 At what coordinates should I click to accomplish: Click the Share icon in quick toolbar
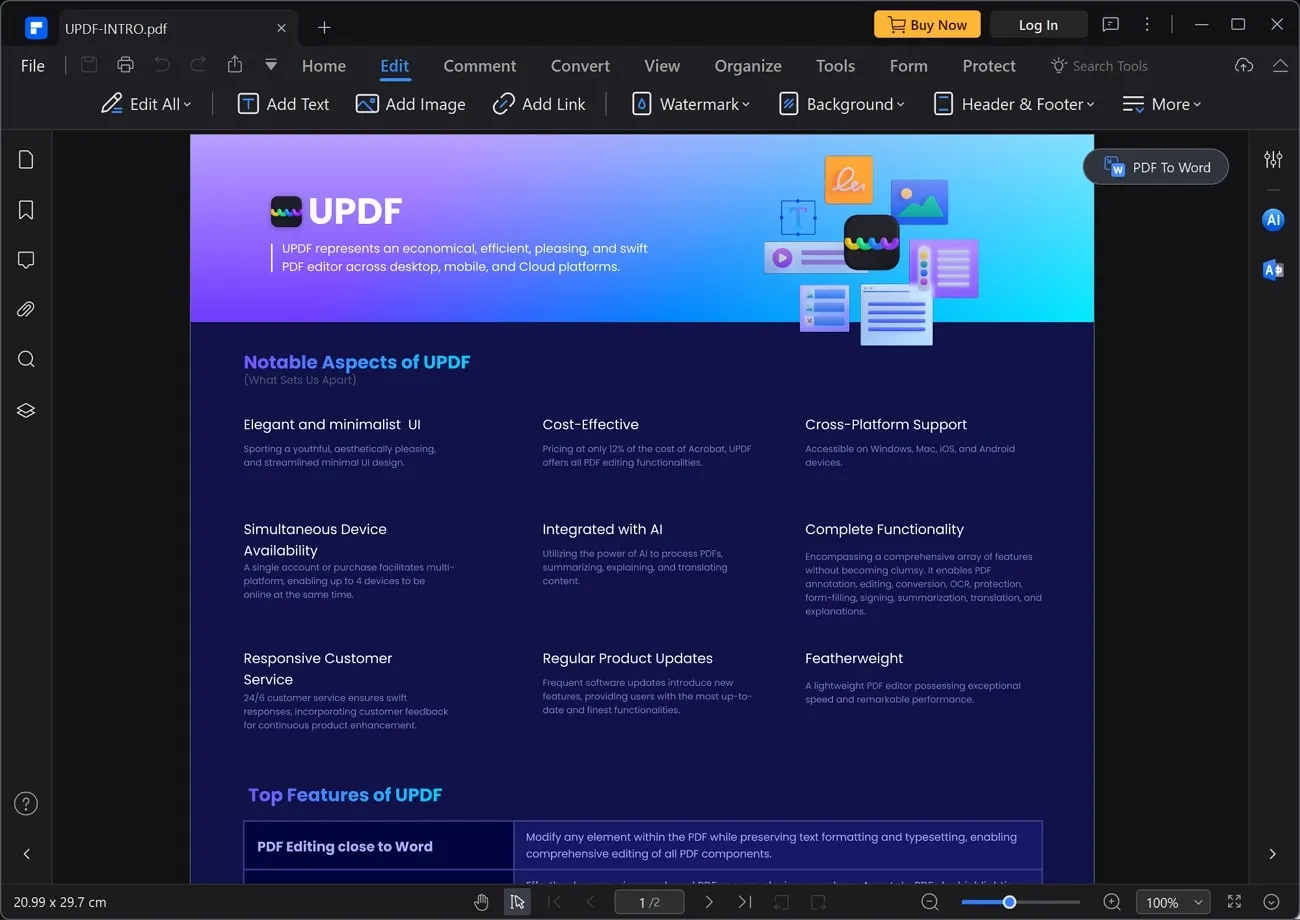click(235, 65)
